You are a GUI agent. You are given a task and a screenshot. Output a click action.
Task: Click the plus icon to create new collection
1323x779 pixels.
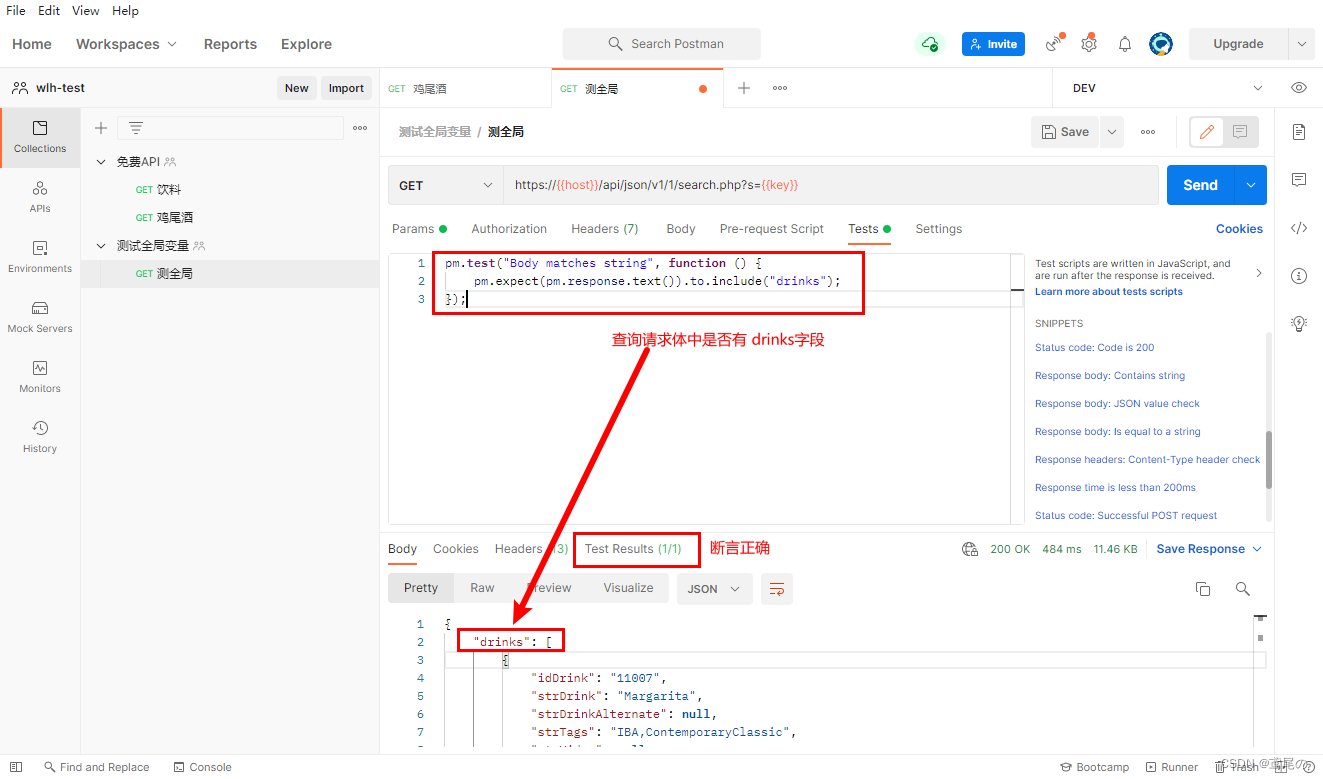click(x=101, y=128)
